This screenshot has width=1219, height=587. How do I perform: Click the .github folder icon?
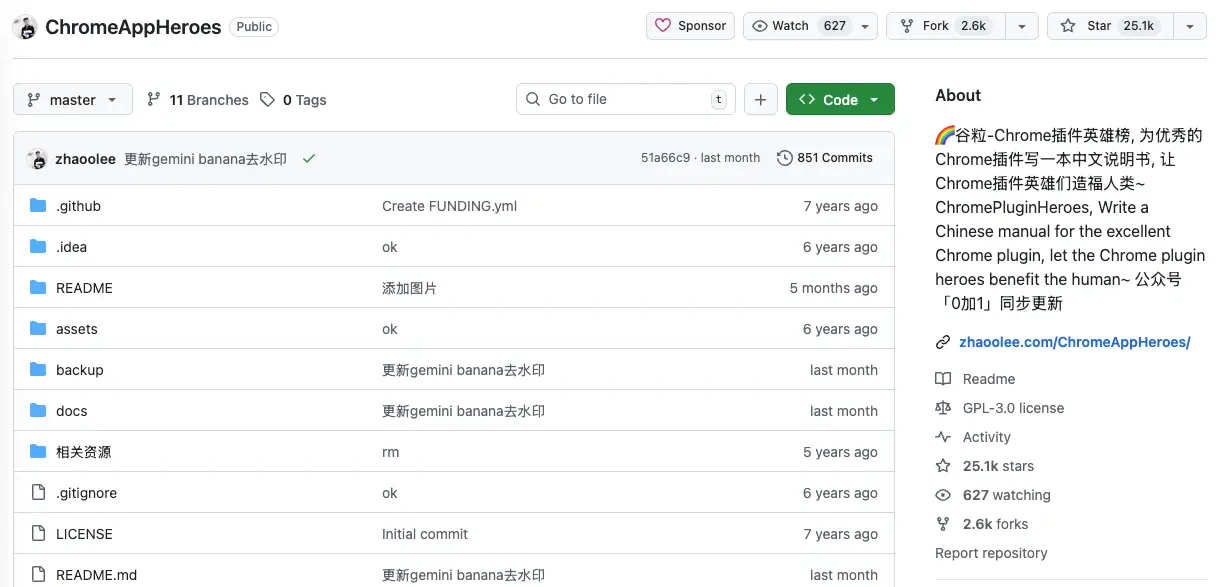[38, 206]
